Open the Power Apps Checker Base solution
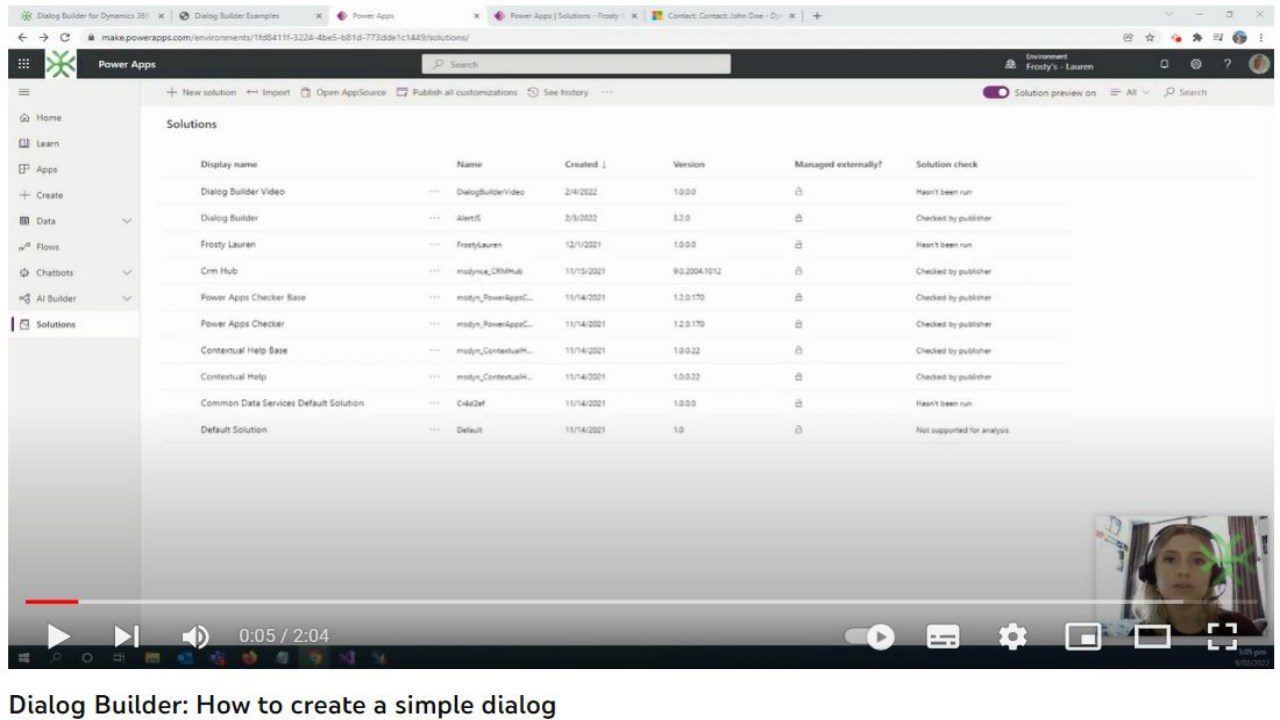The image size is (1280, 720). click(x=253, y=297)
